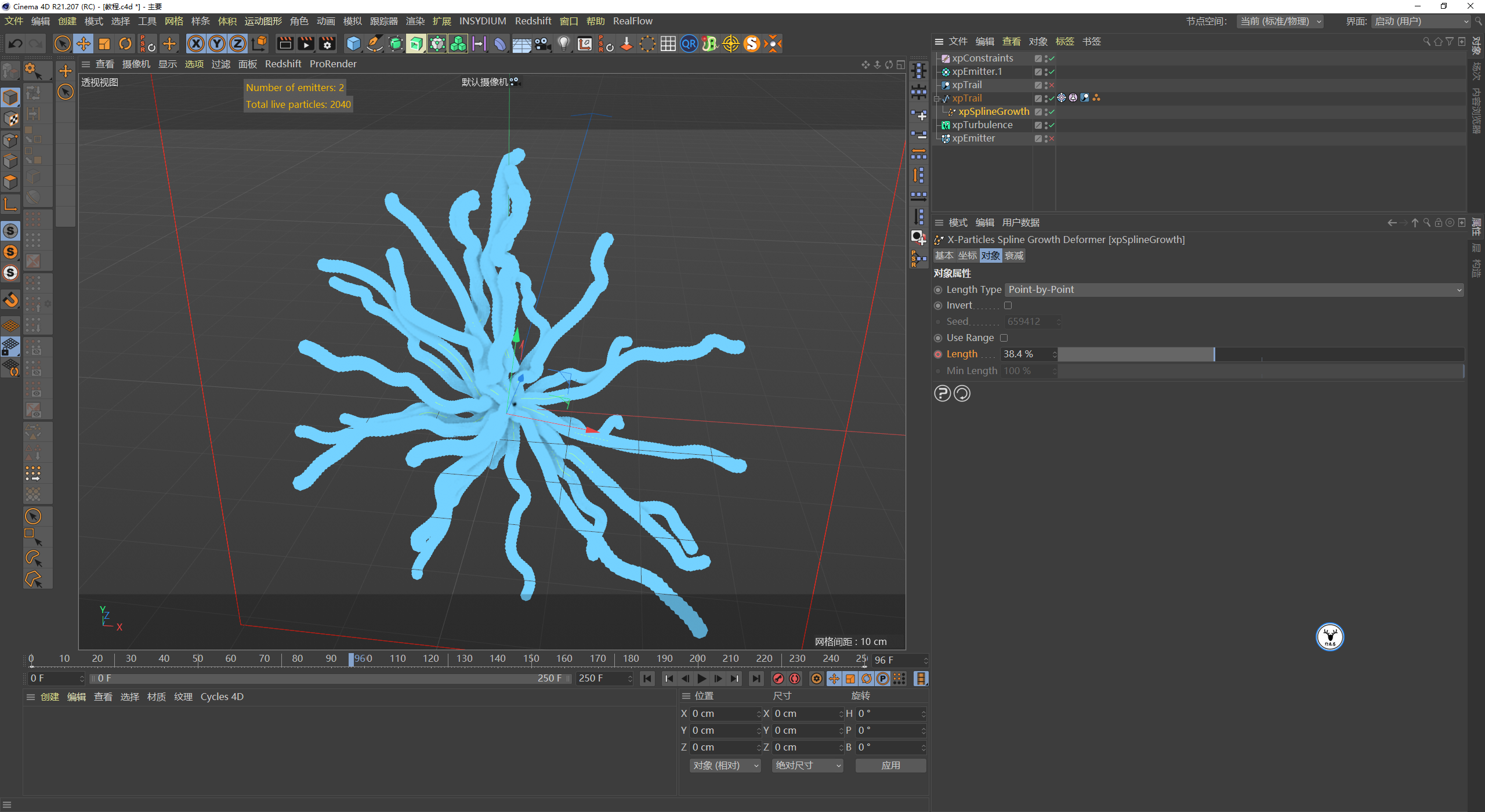1485x812 pixels.
Task: Click the white grid icon in toolbar
Action: pyautogui.click(x=668, y=43)
